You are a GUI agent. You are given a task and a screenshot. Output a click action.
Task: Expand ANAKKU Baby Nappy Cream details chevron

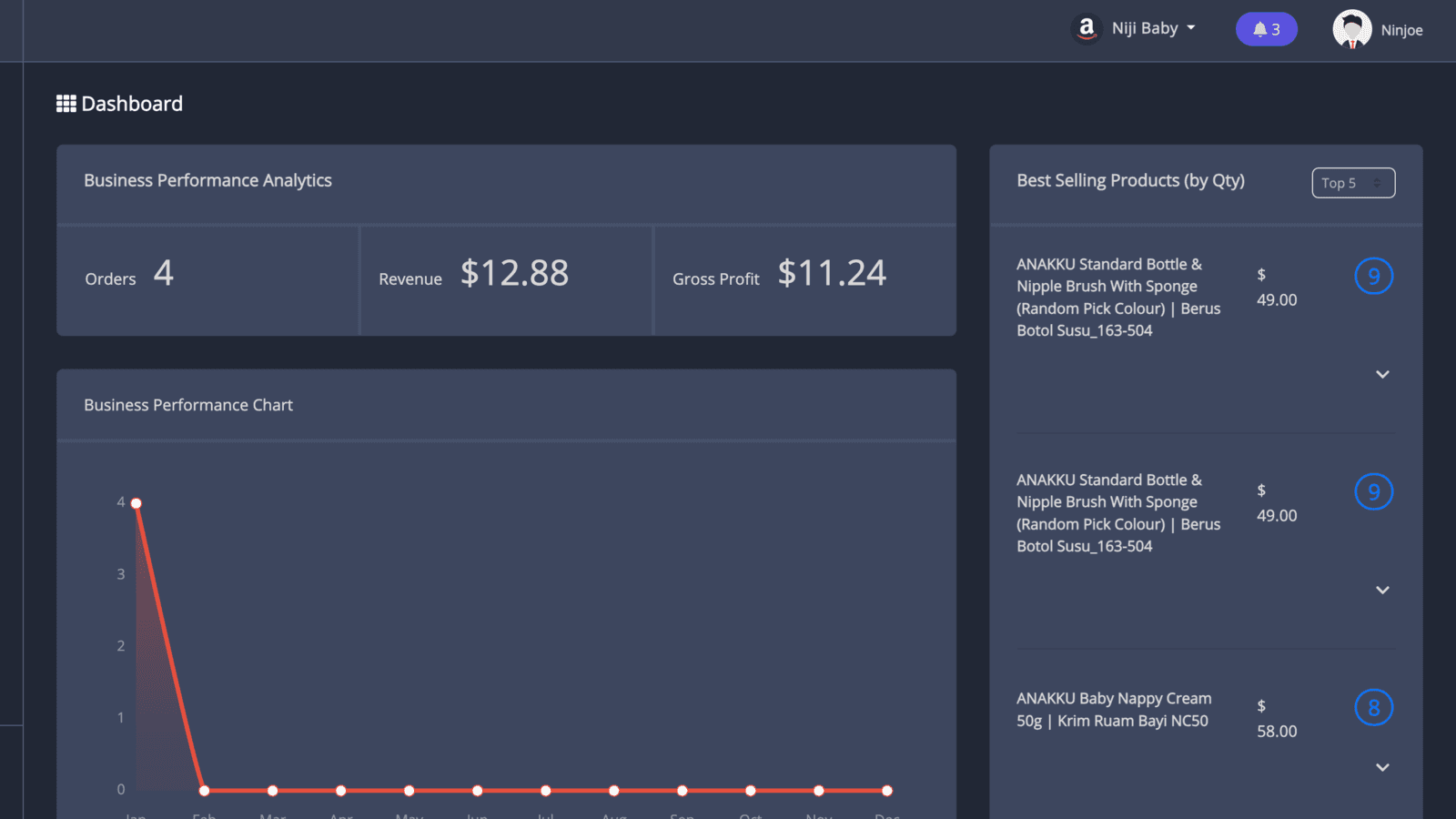click(x=1382, y=767)
